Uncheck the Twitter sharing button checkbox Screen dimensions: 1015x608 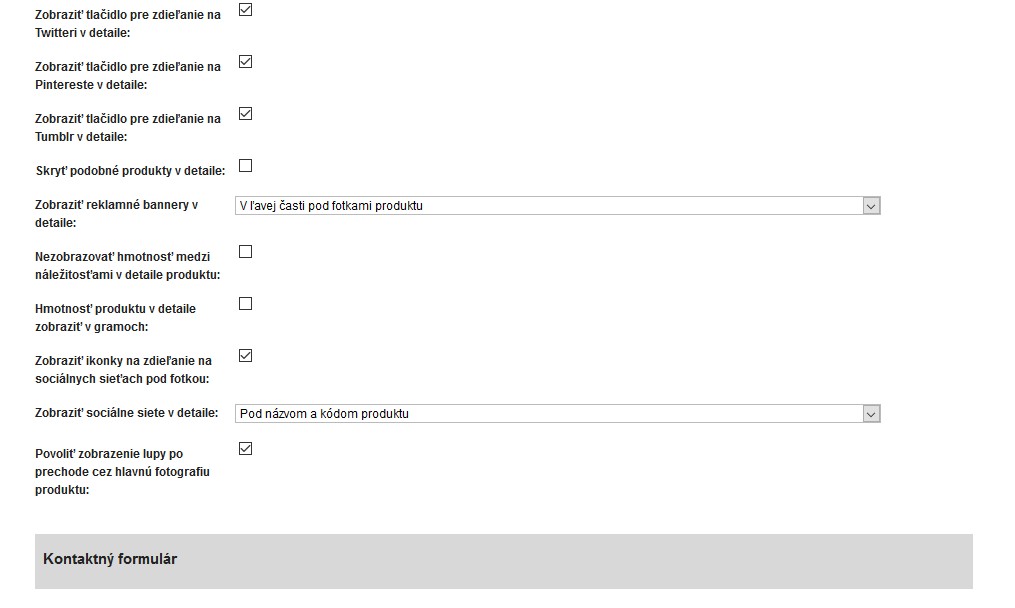coord(246,10)
